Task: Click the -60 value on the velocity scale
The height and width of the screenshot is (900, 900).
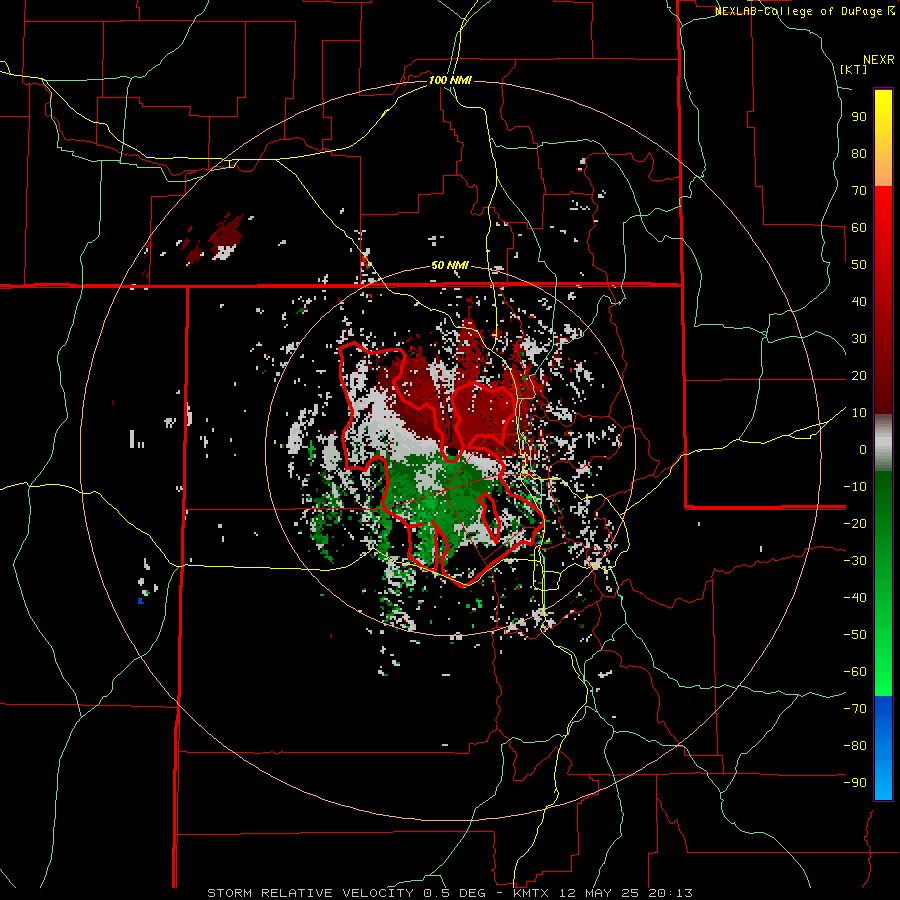Action: 855,672
